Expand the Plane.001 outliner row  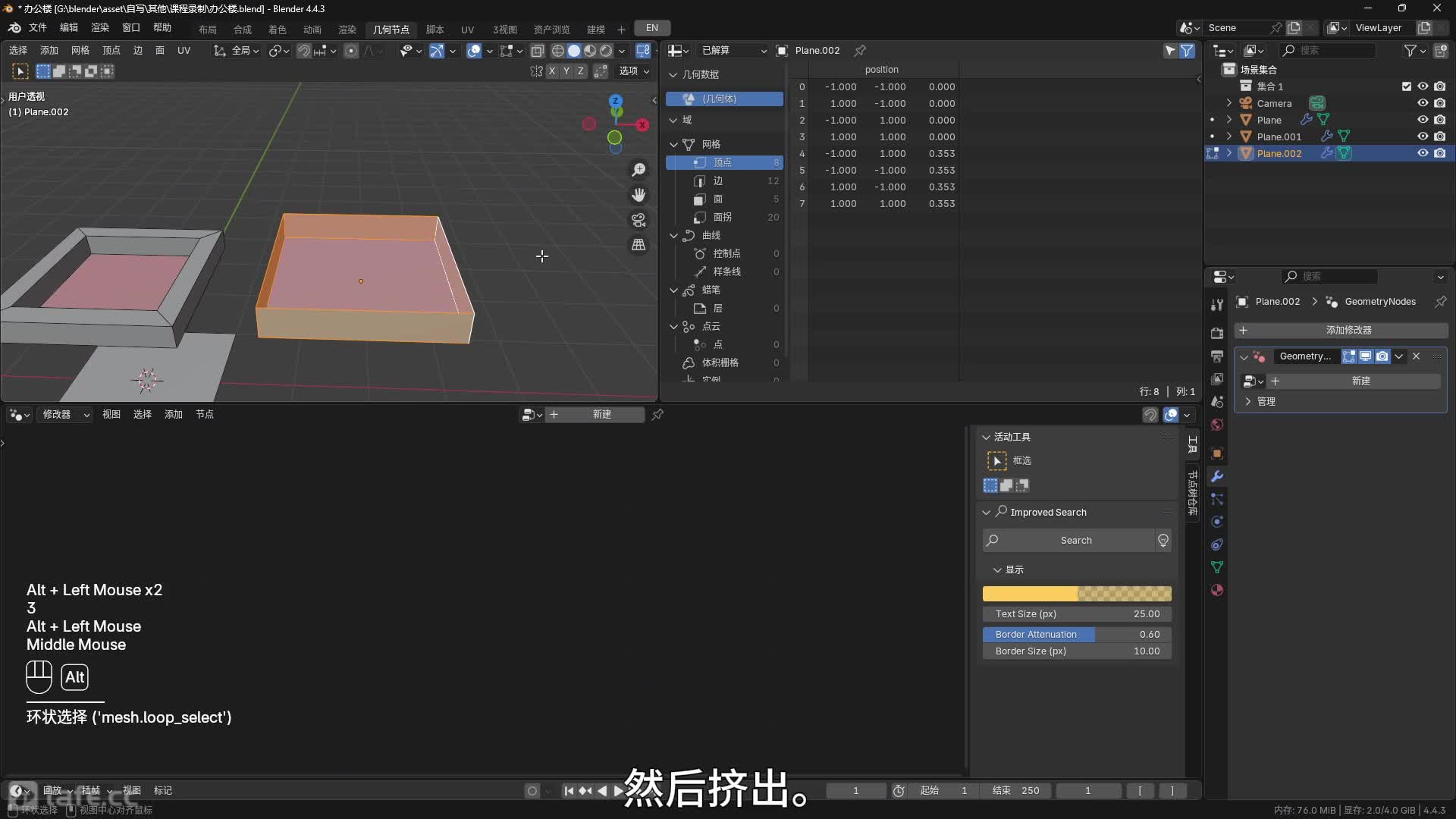(1229, 136)
